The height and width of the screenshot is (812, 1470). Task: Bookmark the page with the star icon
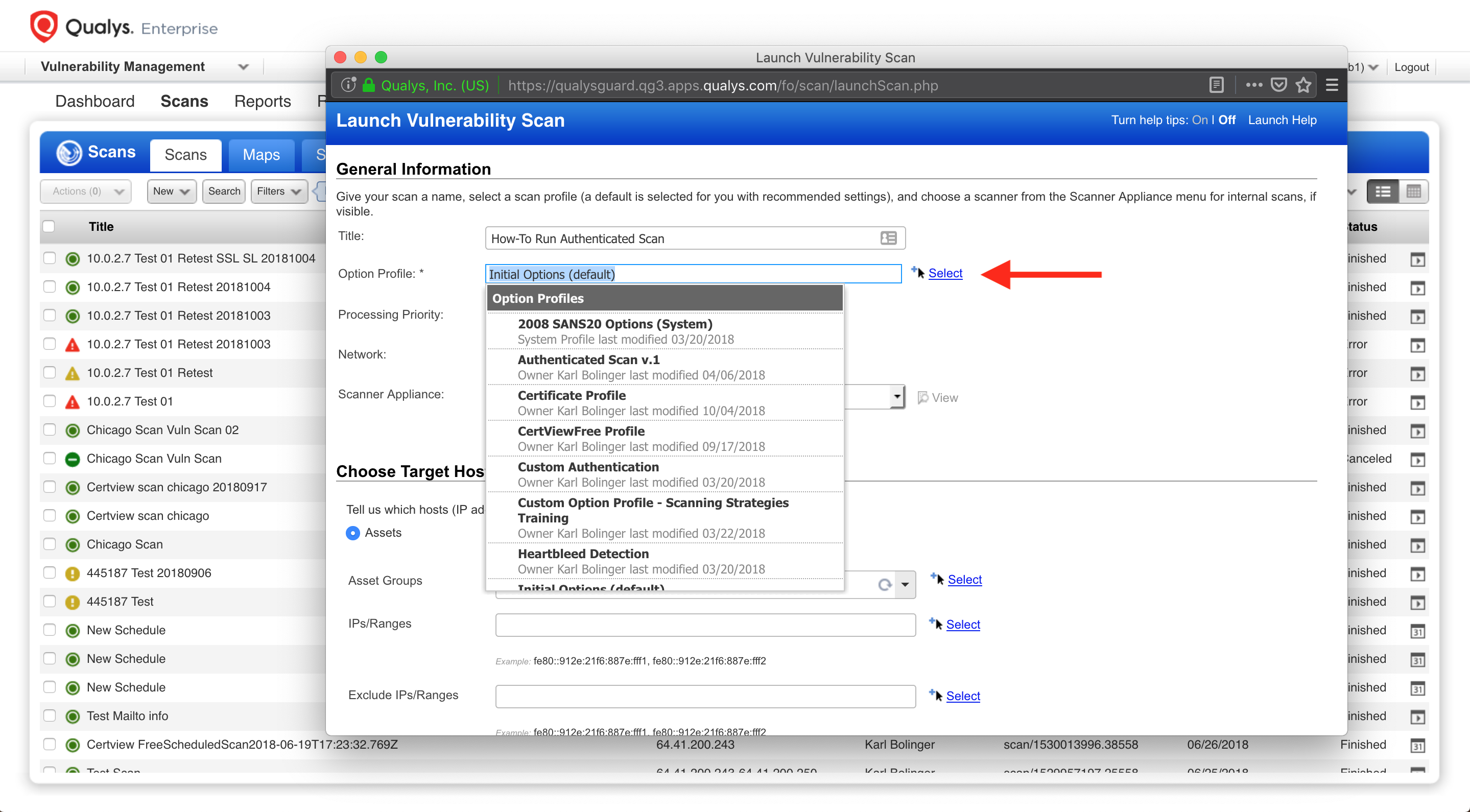[1303, 84]
